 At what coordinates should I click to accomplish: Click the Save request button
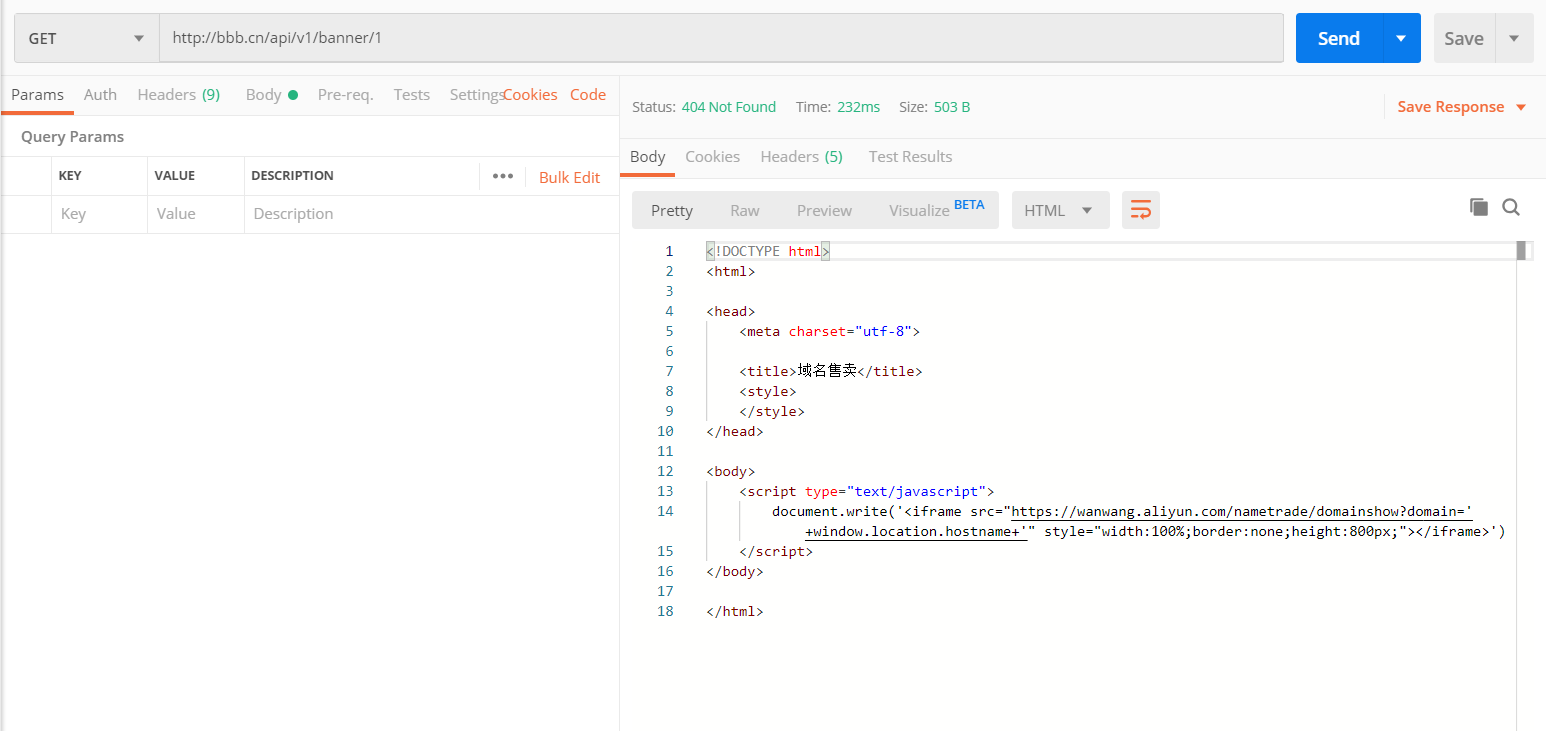click(x=1464, y=38)
